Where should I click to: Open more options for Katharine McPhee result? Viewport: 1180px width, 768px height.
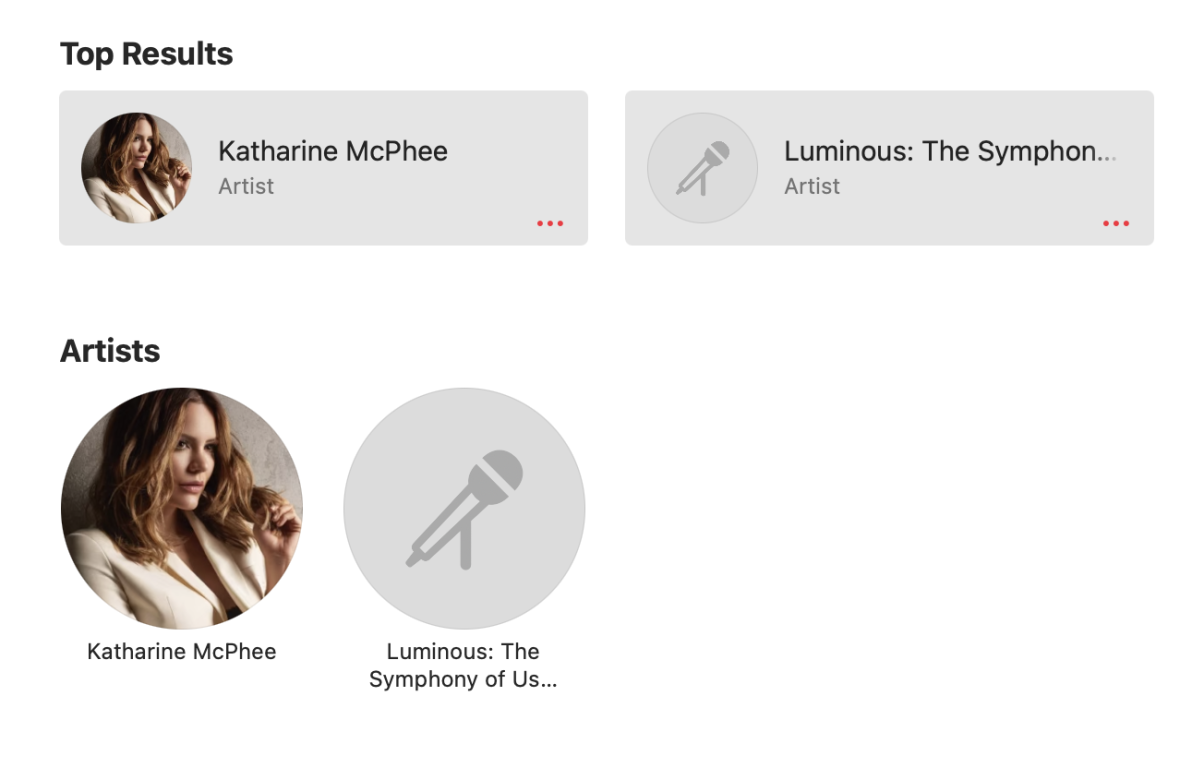[550, 223]
